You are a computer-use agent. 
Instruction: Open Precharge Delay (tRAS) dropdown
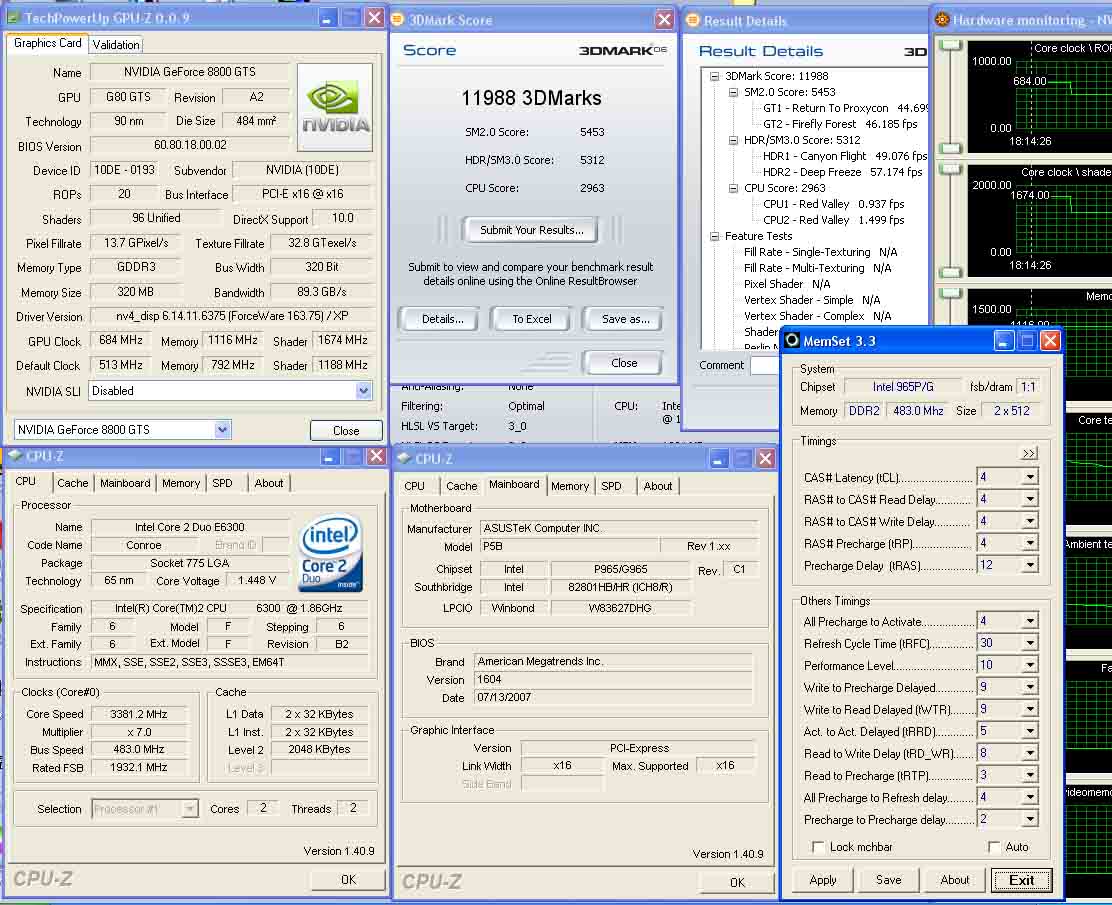click(1030, 565)
